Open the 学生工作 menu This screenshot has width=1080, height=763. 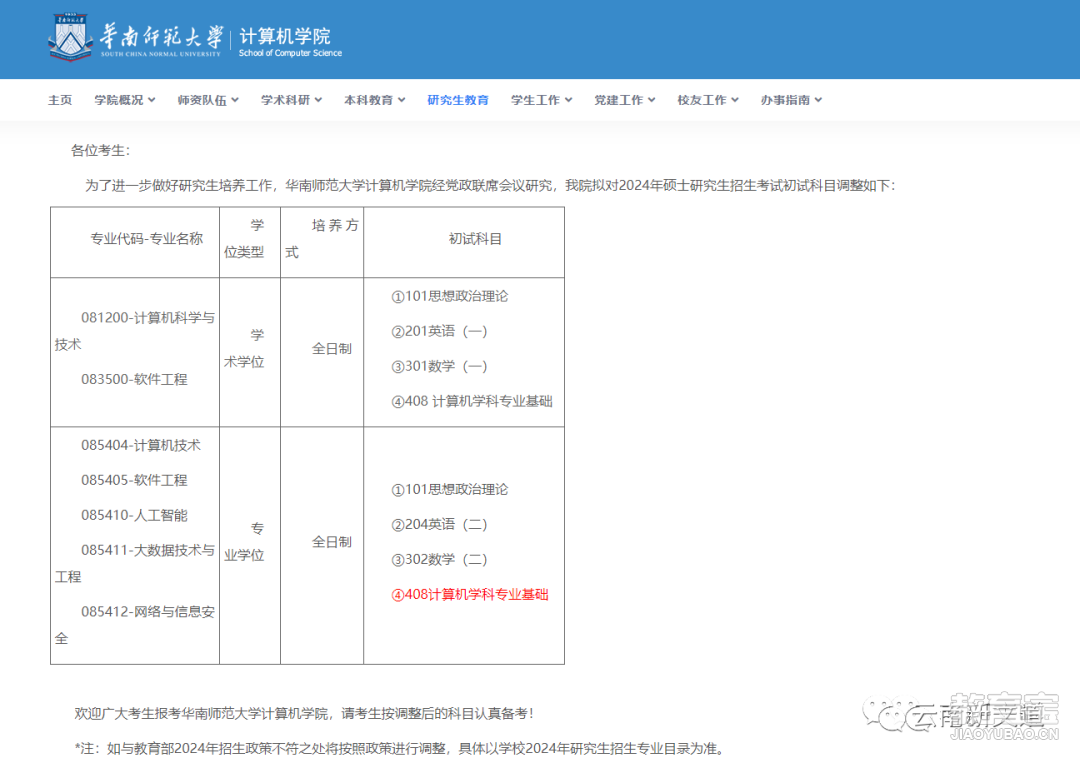535,100
